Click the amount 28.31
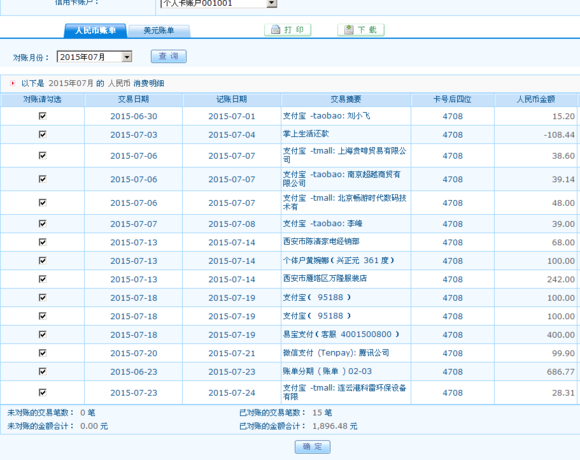Screen dimensions: 580x460 click(563, 393)
